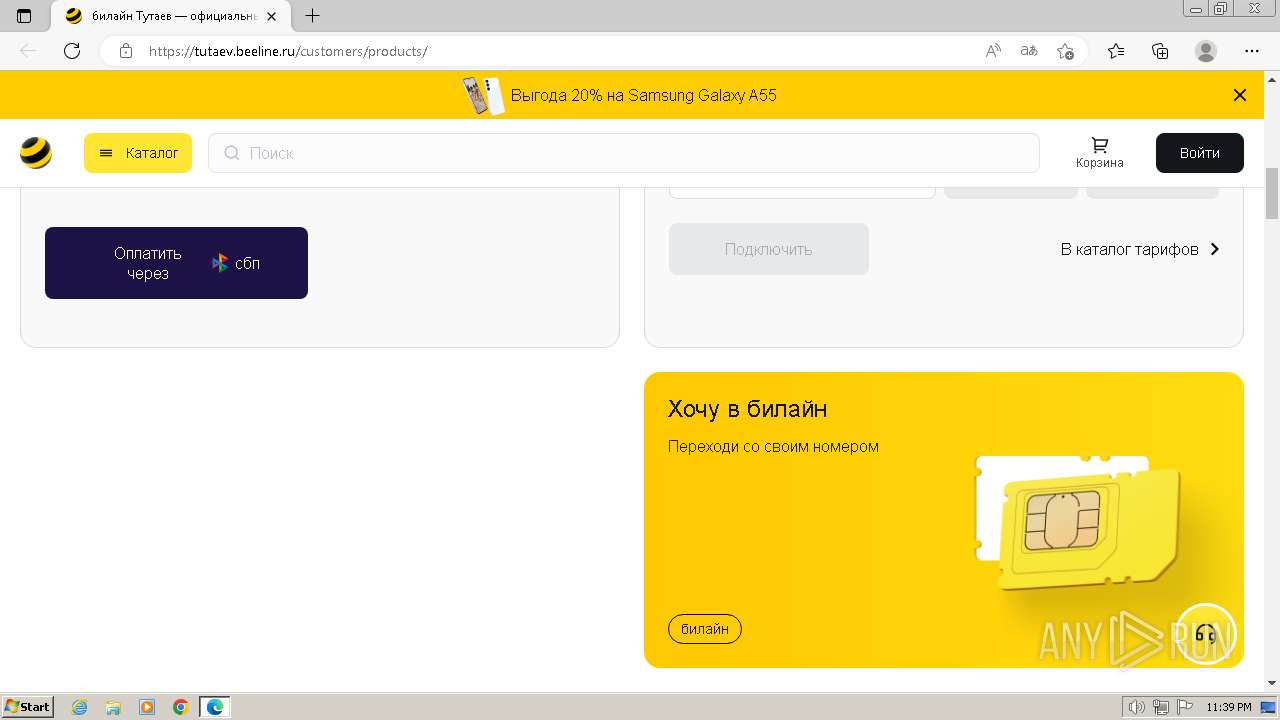Click the greyed Подключить button

pos(769,249)
